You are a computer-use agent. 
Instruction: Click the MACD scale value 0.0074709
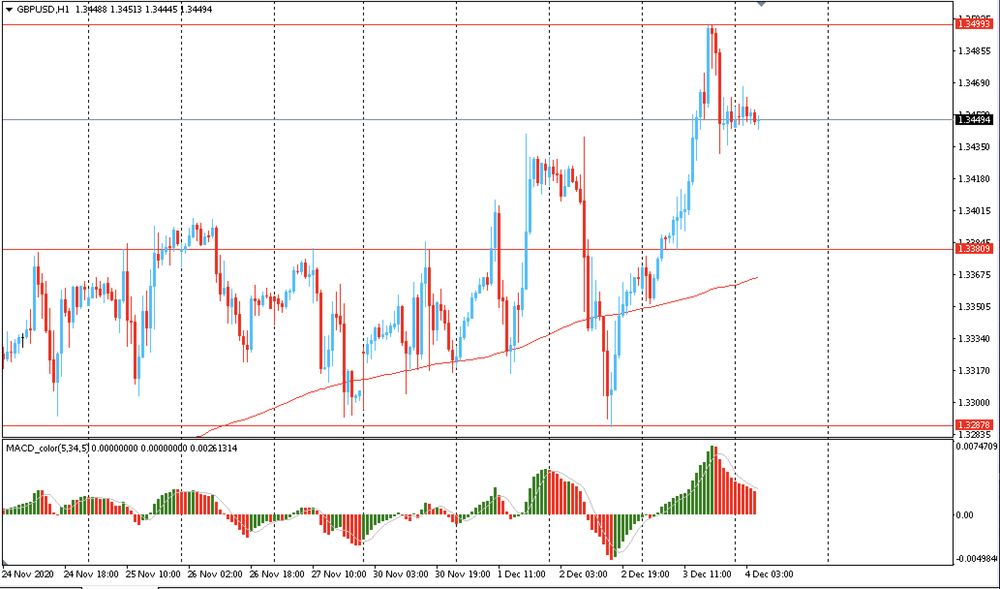pyautogui.click(x=975, y=447)
